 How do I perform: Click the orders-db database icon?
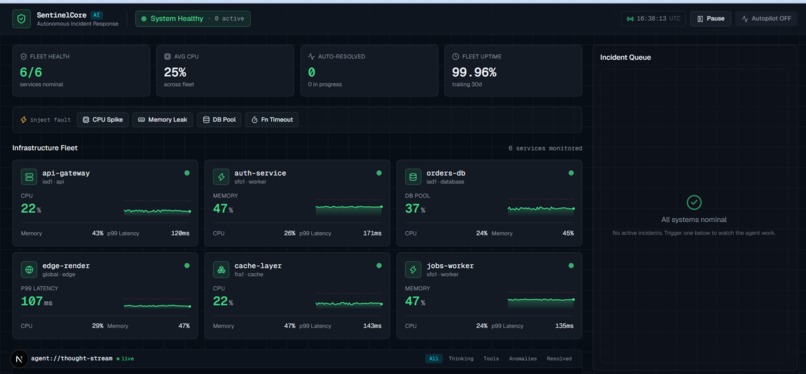tap(413, 177)
